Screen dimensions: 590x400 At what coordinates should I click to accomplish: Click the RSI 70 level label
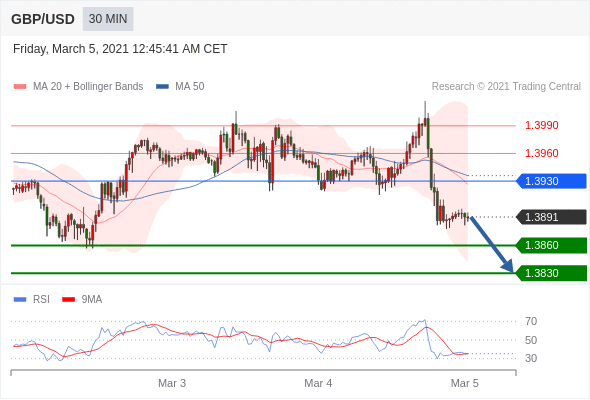click(x=531, y=321)
